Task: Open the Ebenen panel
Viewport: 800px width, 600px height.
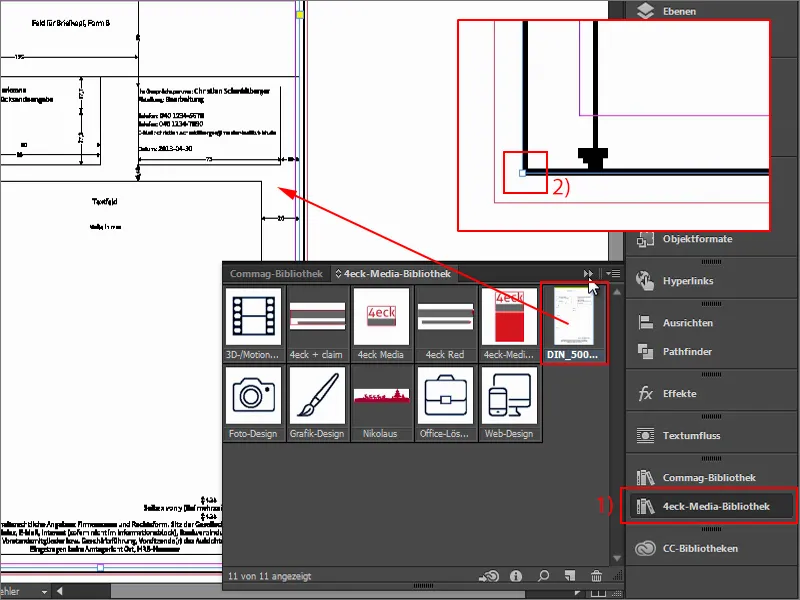Action: click(x=679, y=11)
